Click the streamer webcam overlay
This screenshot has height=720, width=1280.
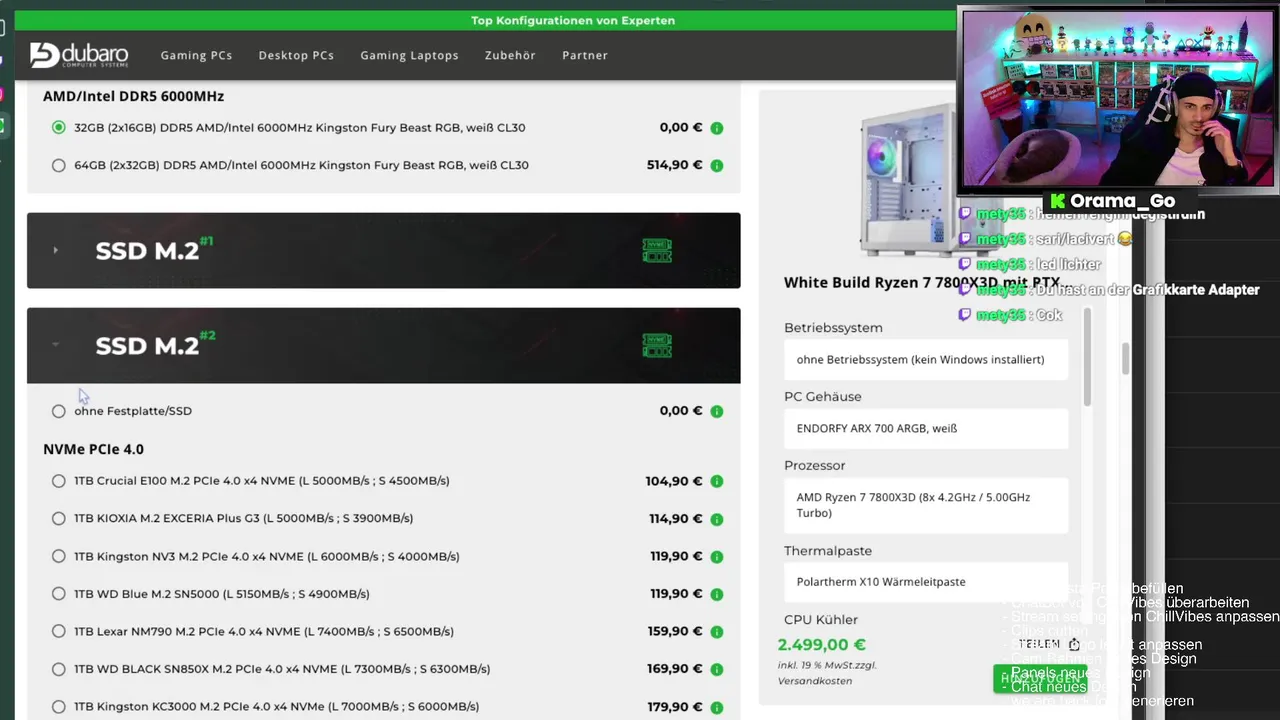point(1118,98)
